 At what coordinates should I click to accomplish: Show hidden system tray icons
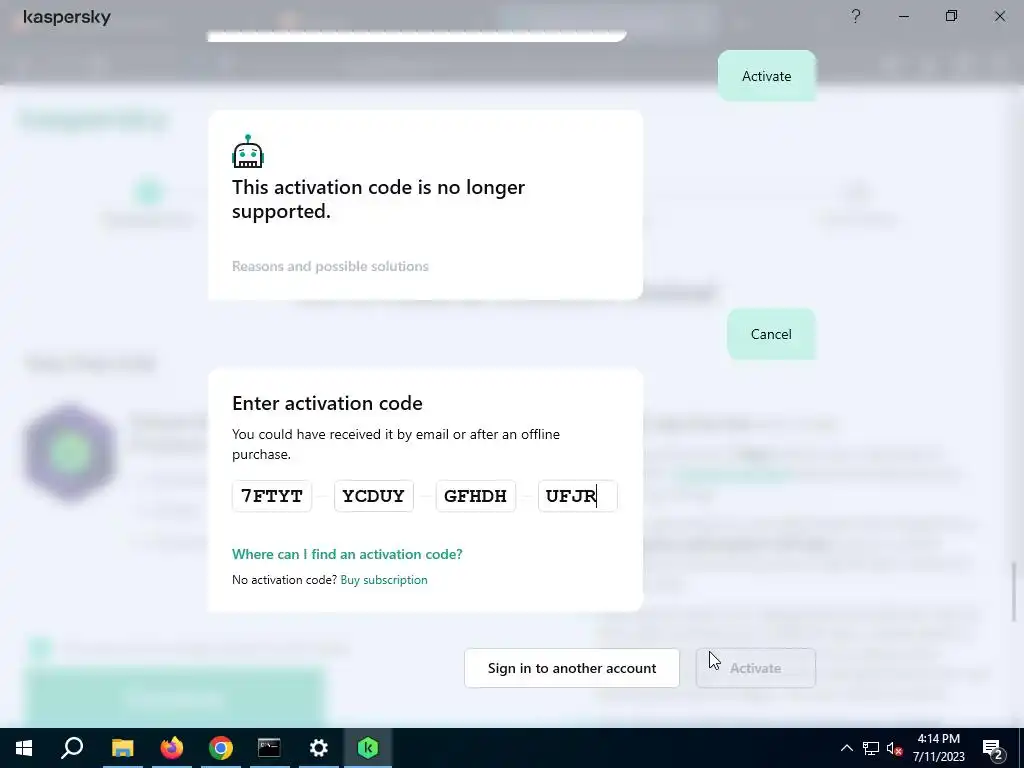846,748
